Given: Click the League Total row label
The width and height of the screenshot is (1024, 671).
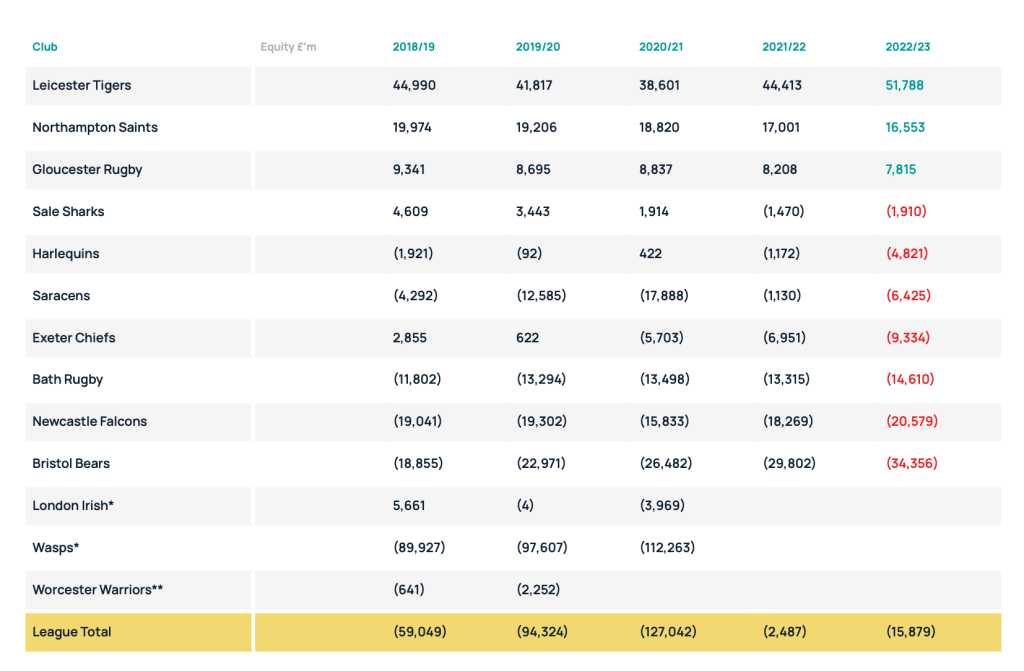Looking at the screenshot, I should 72,632.
